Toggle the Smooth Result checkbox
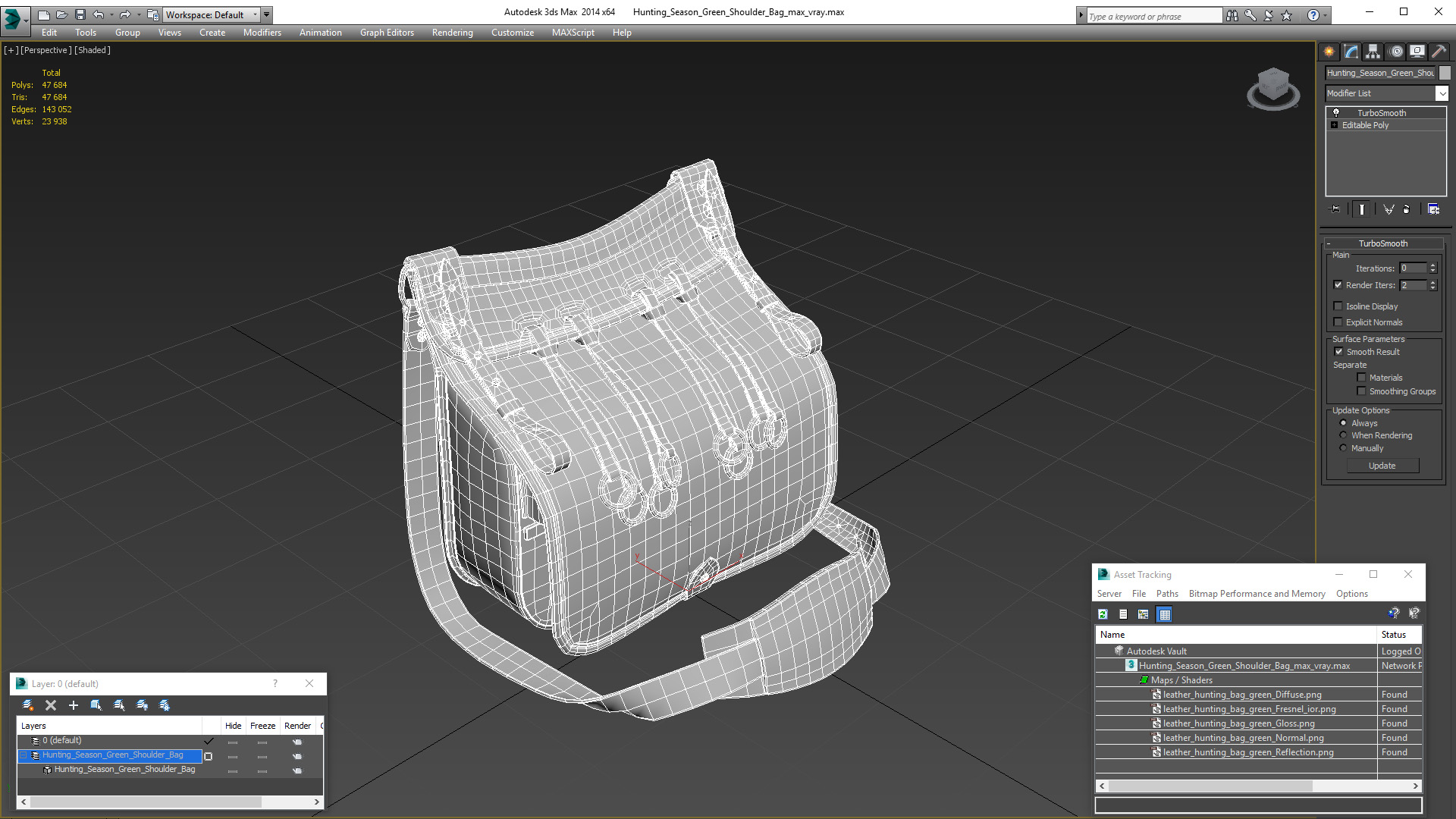This screenshot has width=1456, height=819. click(1338, 352)
